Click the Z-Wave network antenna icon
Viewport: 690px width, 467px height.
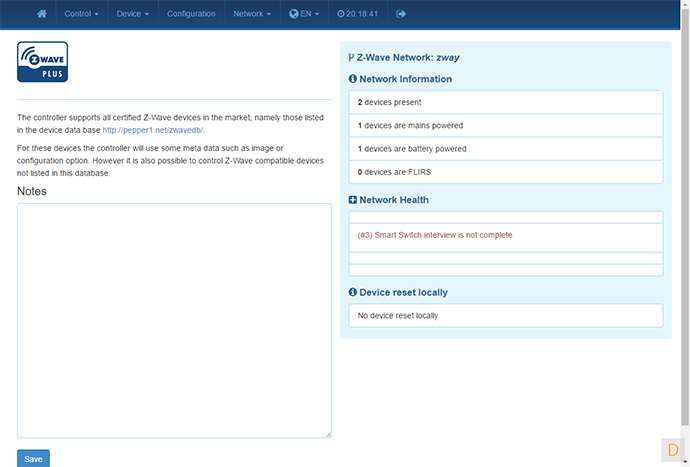351,57
